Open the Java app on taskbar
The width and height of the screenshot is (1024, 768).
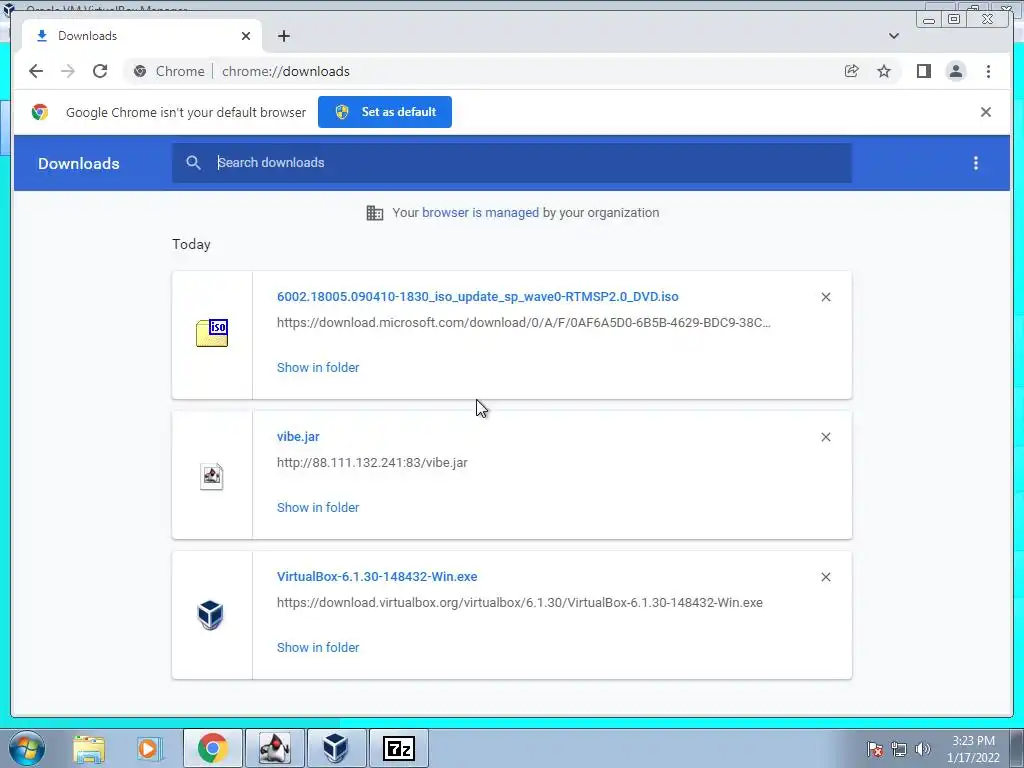pyautogui.click(x=275, y=748)
